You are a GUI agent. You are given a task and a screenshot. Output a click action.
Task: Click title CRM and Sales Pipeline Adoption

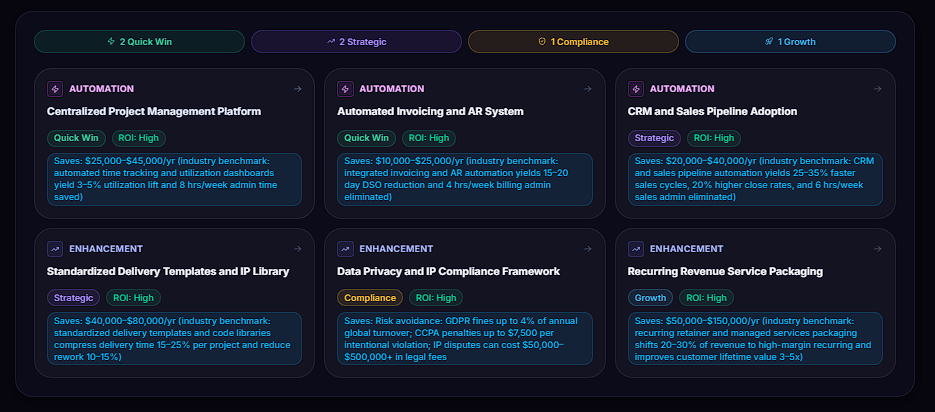coord(712,111)
